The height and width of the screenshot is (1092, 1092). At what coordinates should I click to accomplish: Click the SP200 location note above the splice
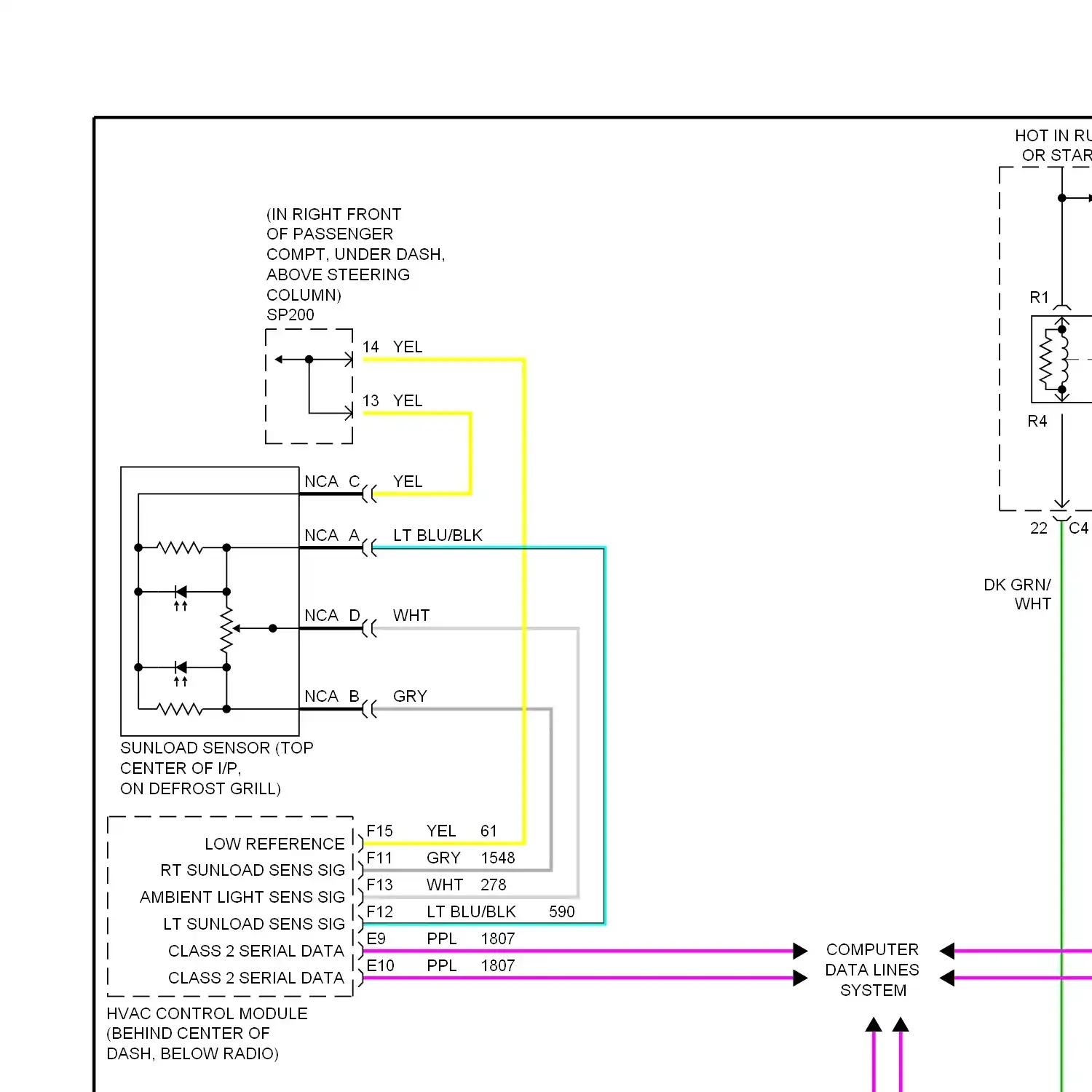[x=355, y=255]
